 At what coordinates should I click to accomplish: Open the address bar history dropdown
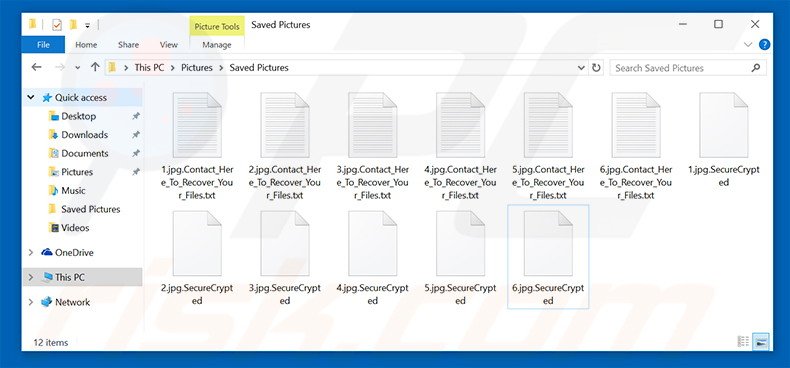(x=581, y=68)
